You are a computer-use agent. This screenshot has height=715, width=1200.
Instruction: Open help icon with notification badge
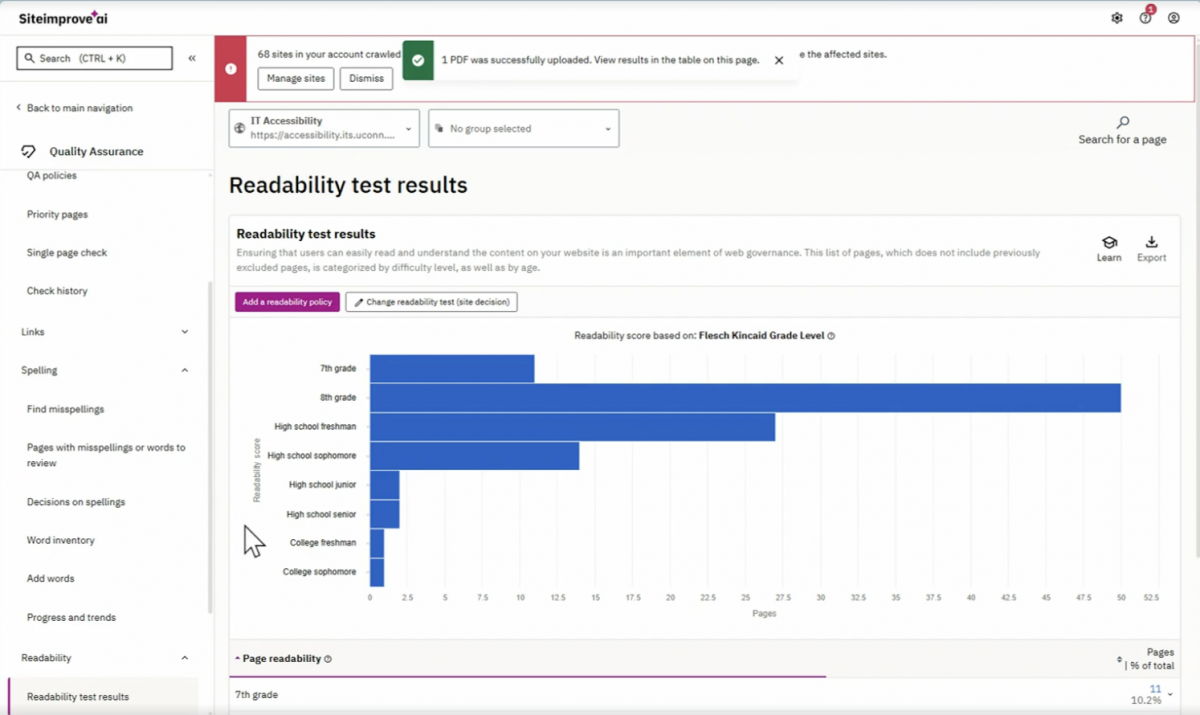1146,17
